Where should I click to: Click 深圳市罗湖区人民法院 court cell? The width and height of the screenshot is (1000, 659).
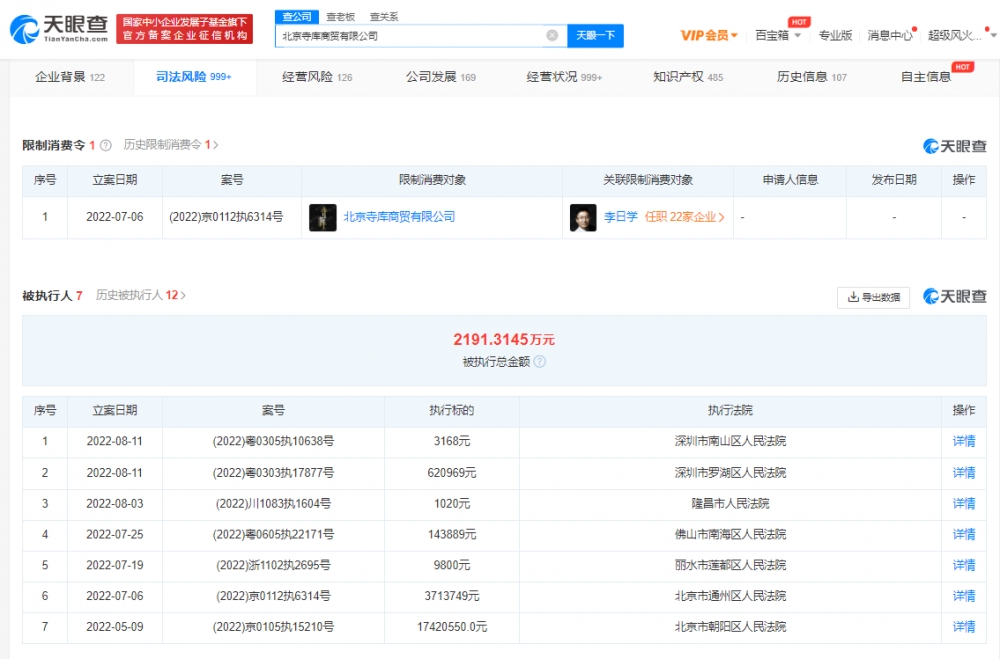(730, 473)
